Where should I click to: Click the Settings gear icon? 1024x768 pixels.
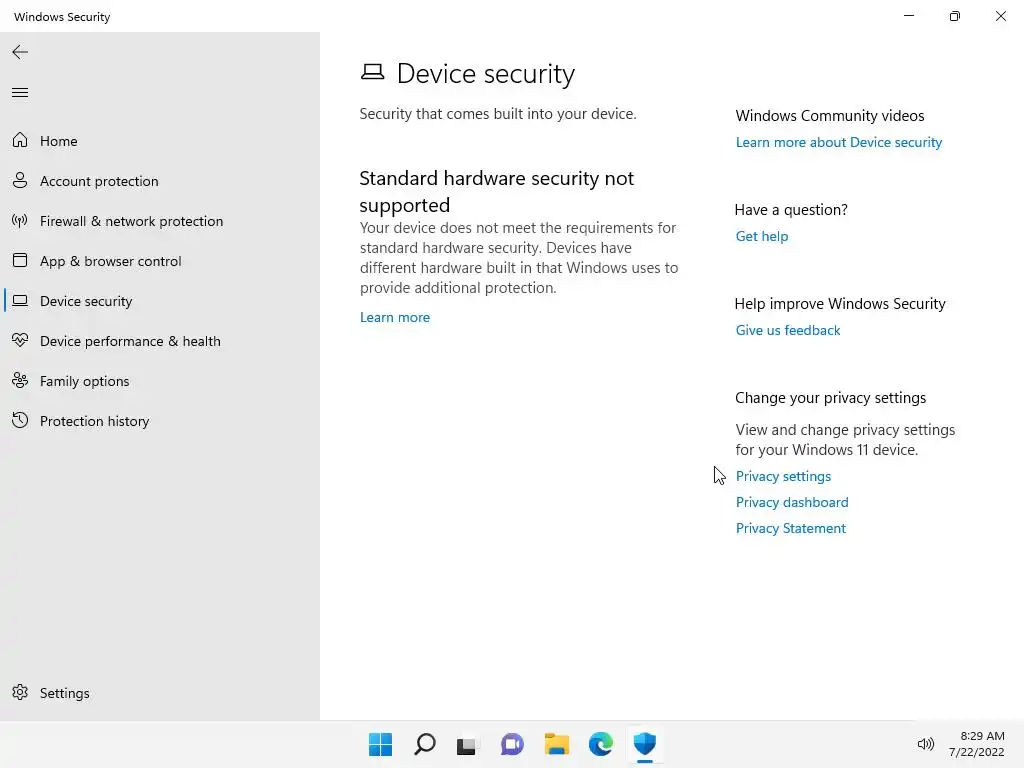coord(20,693)
